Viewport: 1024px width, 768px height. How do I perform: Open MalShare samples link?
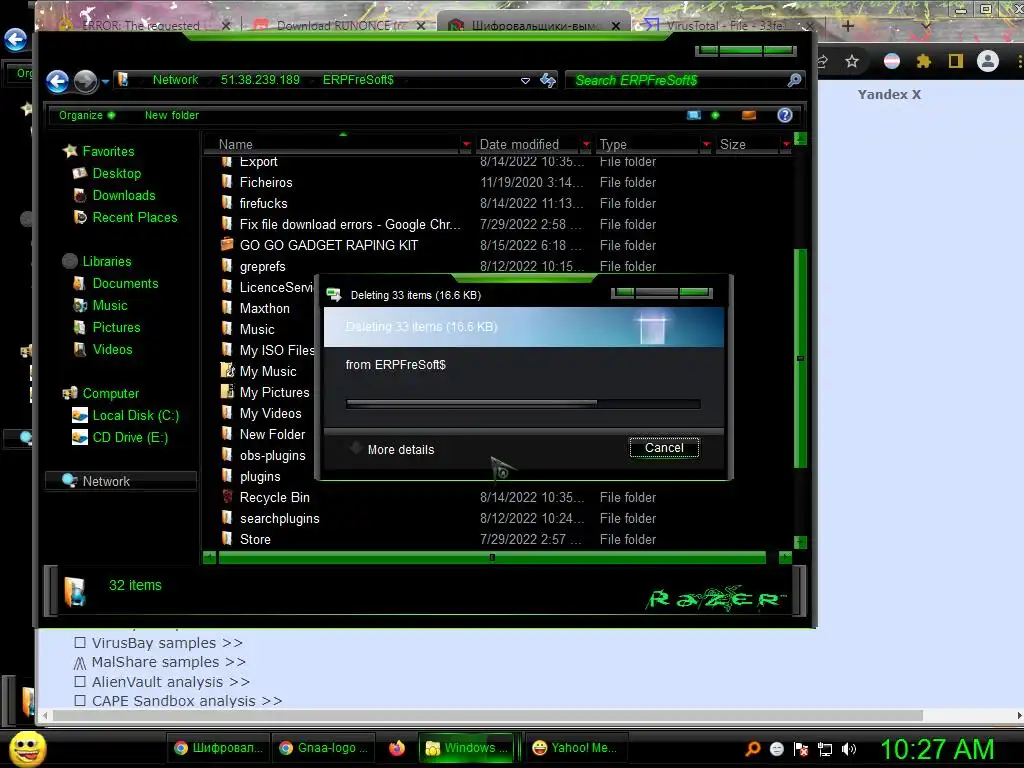pos(168,662)
